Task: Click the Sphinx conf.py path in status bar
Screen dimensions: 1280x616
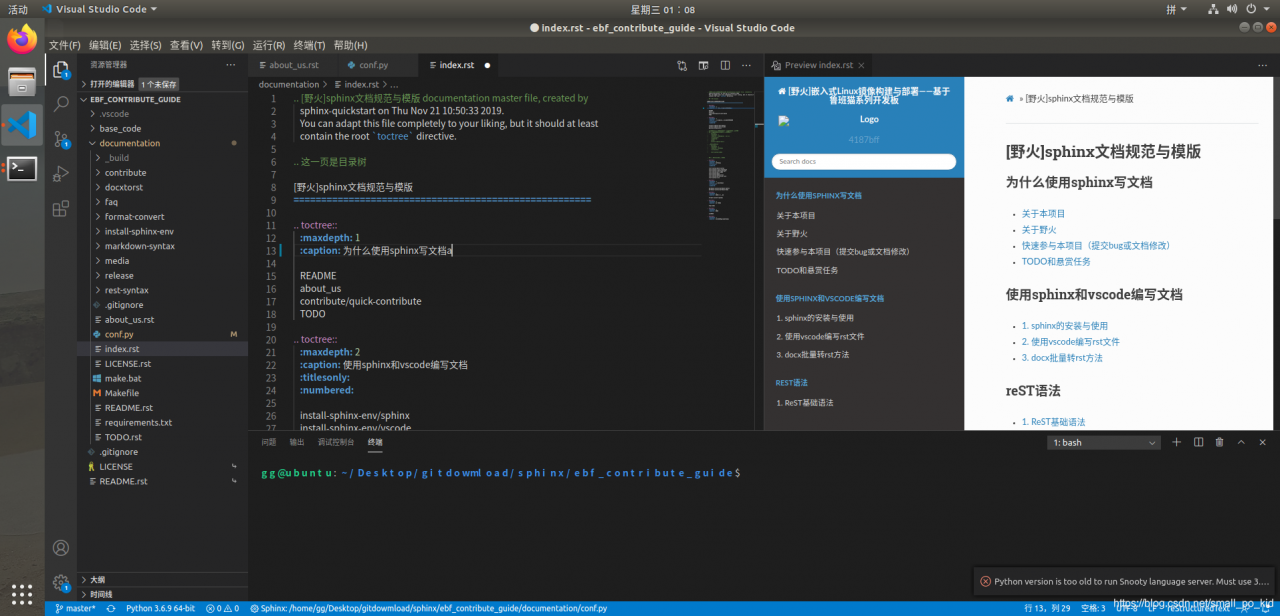Action: click(x=428, y=608)
